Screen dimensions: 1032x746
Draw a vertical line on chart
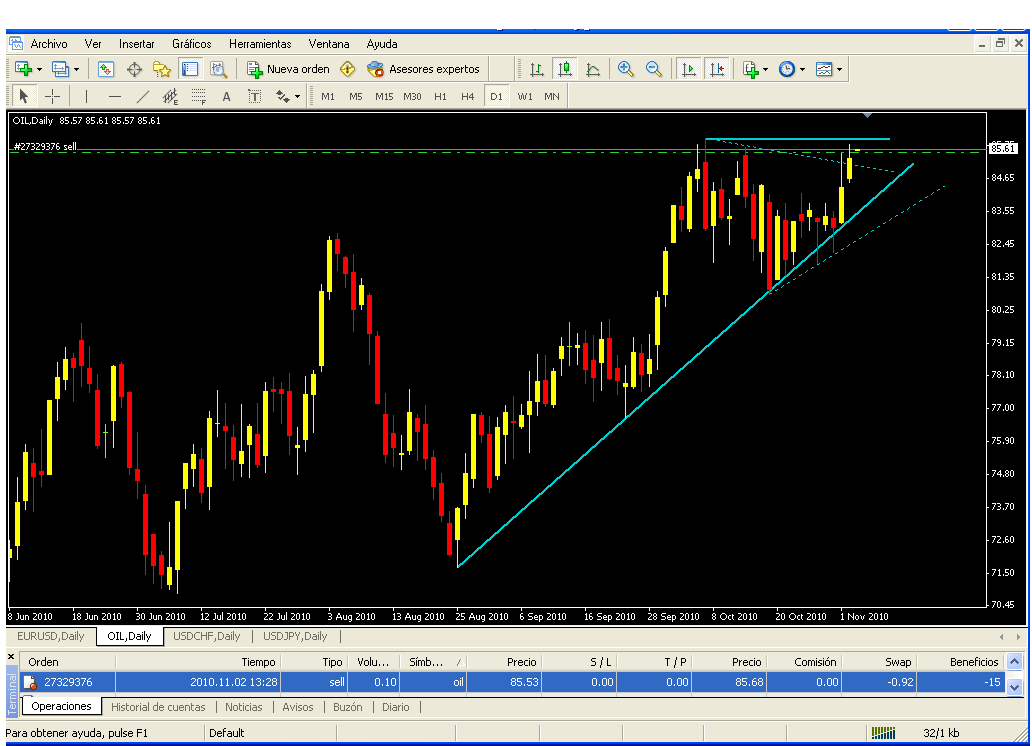click(x=86, y=97)
